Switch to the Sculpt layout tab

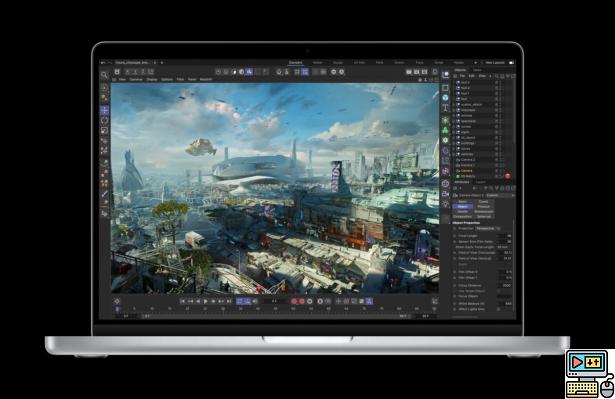pos(338,62)
